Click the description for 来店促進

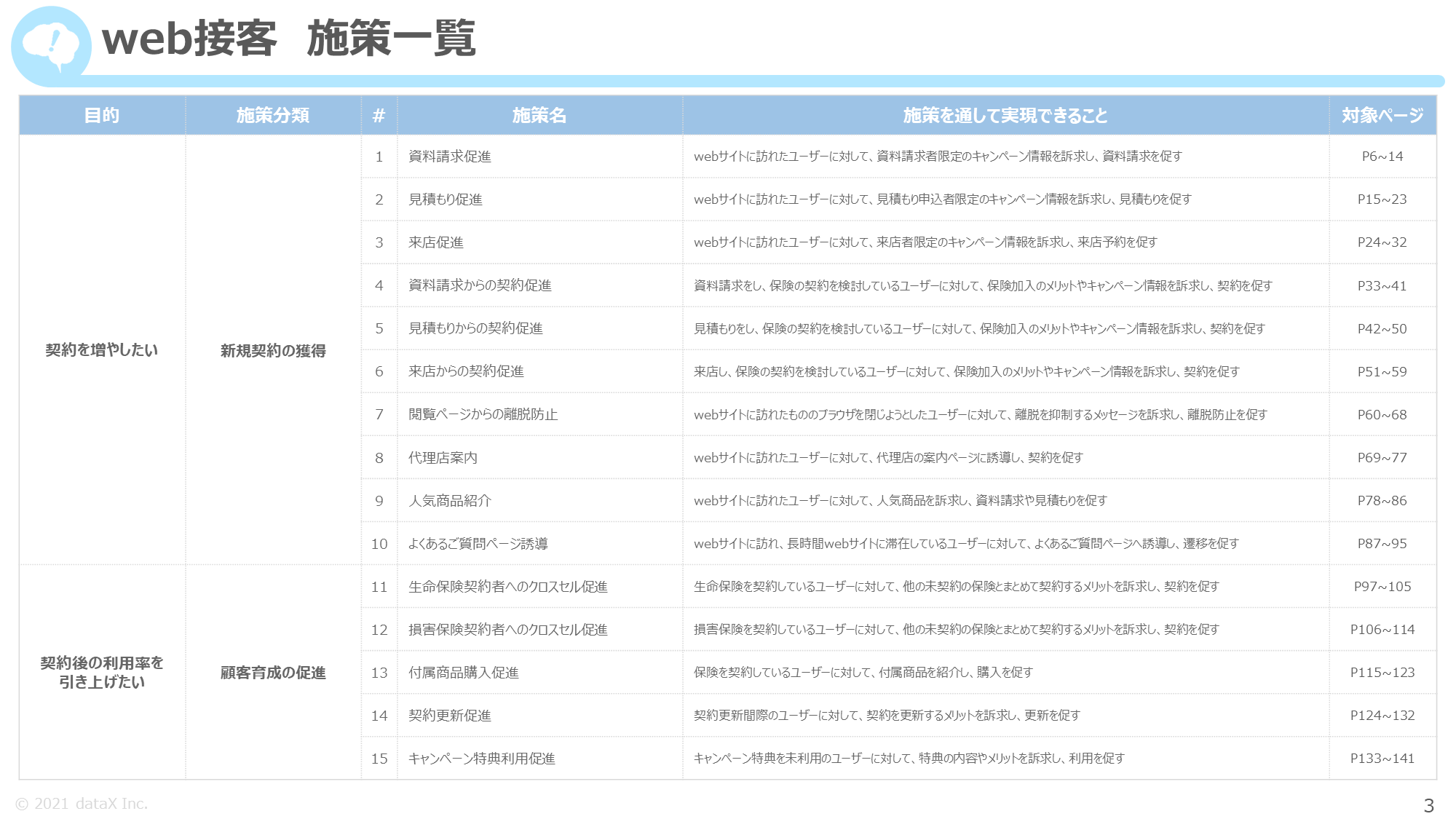pyautogui.click(x=925, y=242)
